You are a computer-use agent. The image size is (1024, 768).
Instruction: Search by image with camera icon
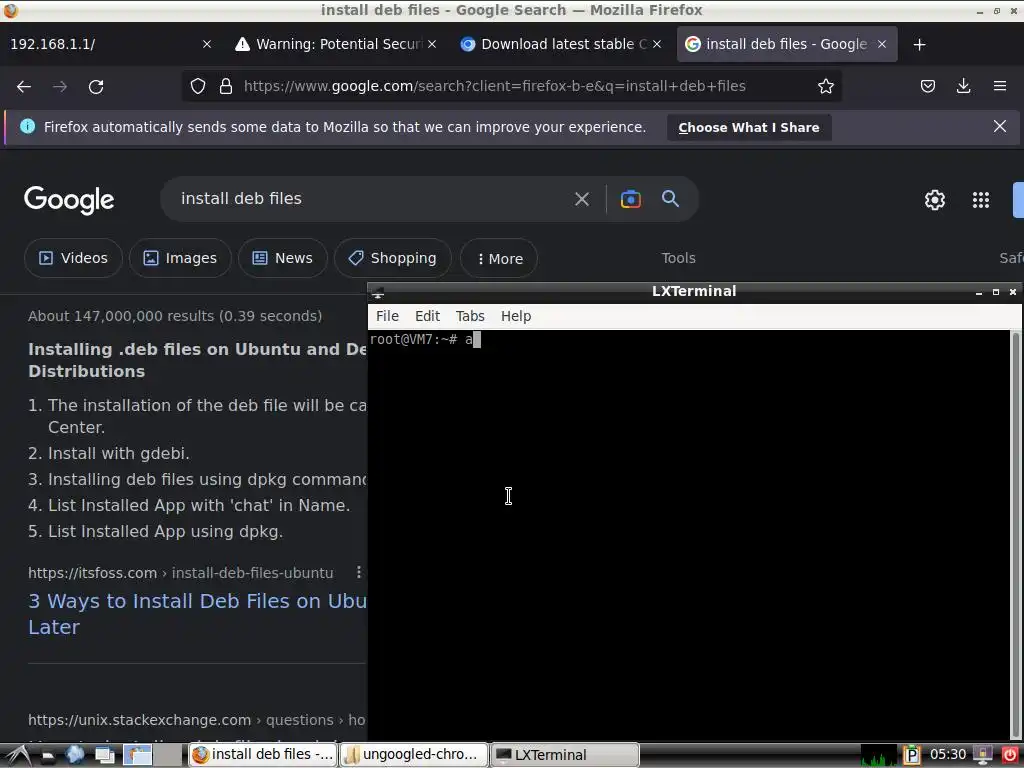631,199
